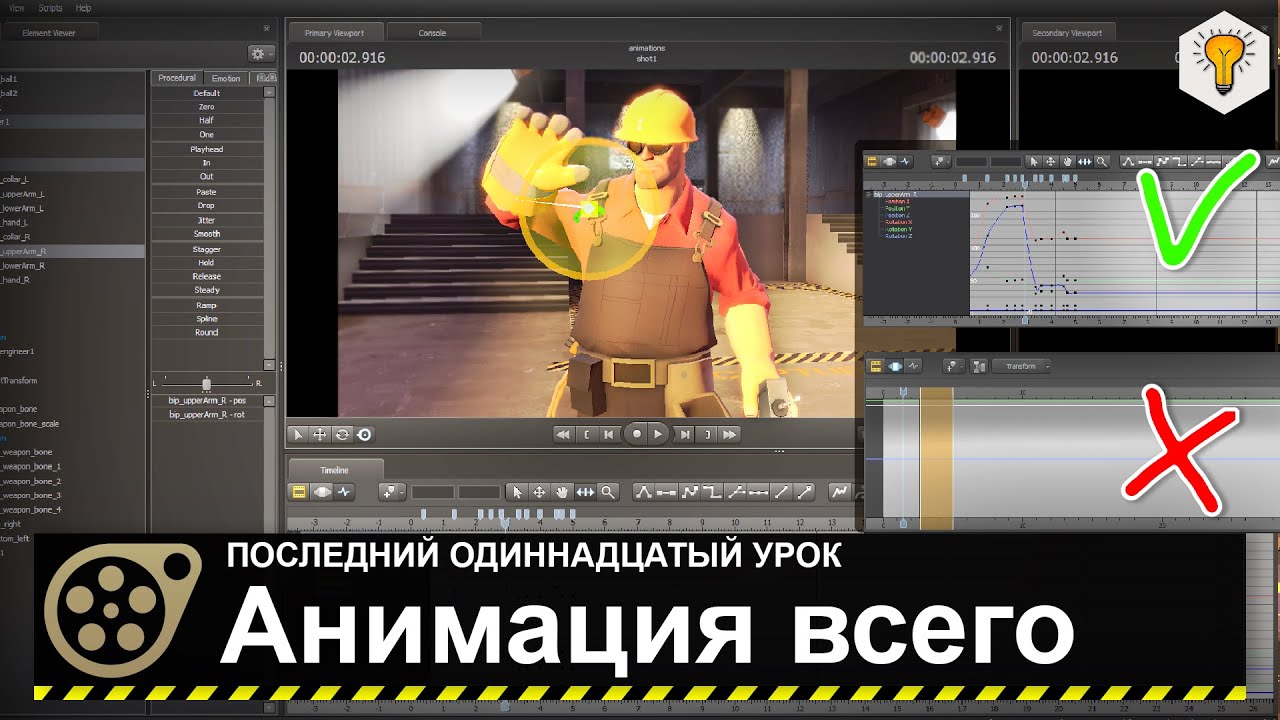This screenshot has width=1280, height=720.
Task: Pick the main Timeline select arrow tool
Action: (x=517, y=492)
